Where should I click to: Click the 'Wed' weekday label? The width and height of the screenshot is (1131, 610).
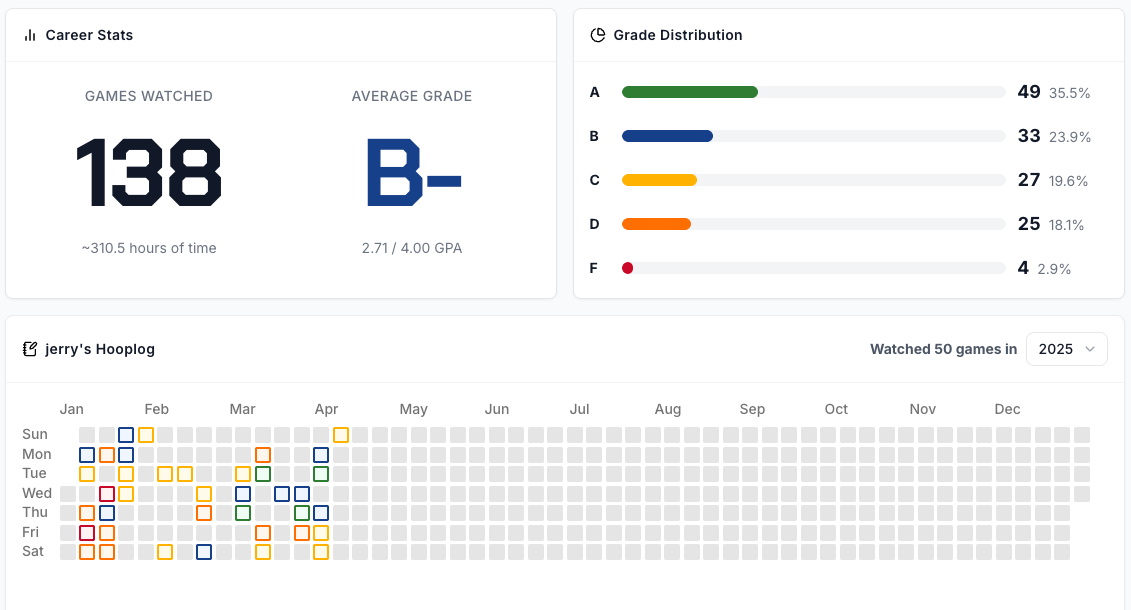tap(37, 493)
